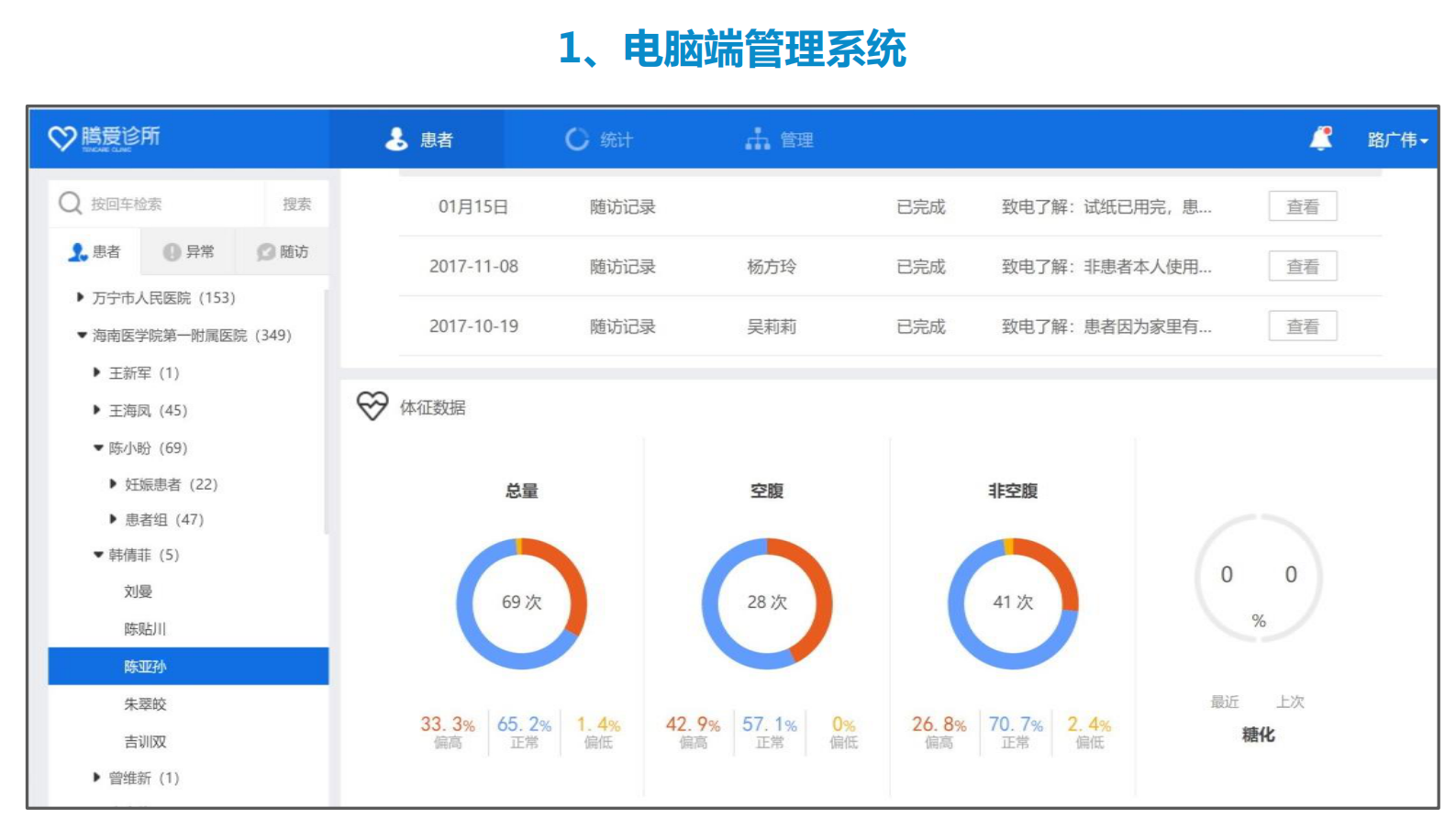1456x818 pixels.
Task: Select patient 朱翠皎 in the tree
Action: (145, 704)
